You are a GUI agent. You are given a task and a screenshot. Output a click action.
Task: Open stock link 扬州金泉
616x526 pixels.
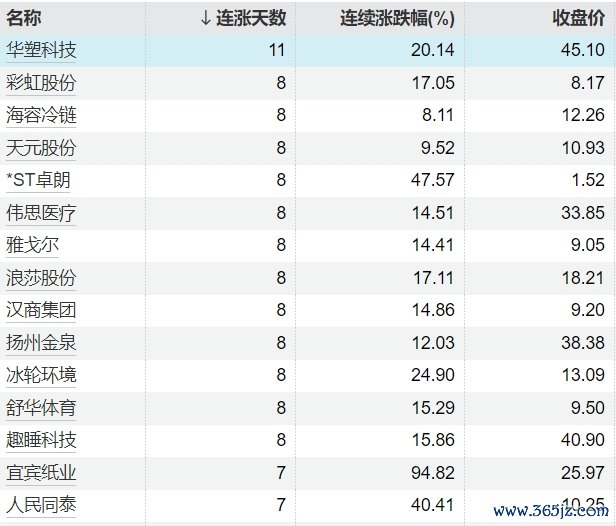point(41,343)
